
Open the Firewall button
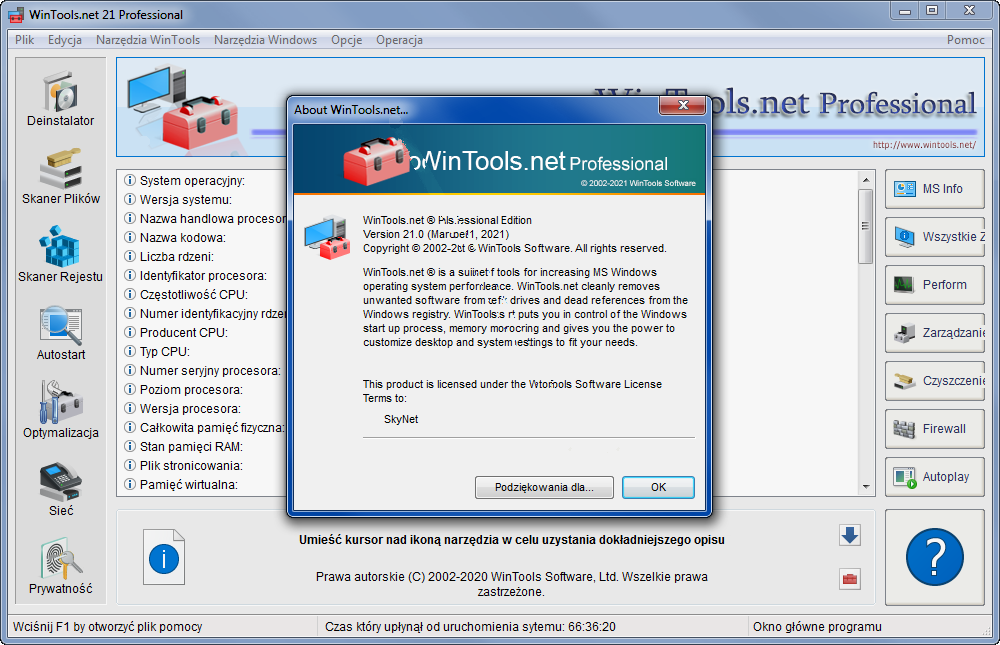pos(934,429)
